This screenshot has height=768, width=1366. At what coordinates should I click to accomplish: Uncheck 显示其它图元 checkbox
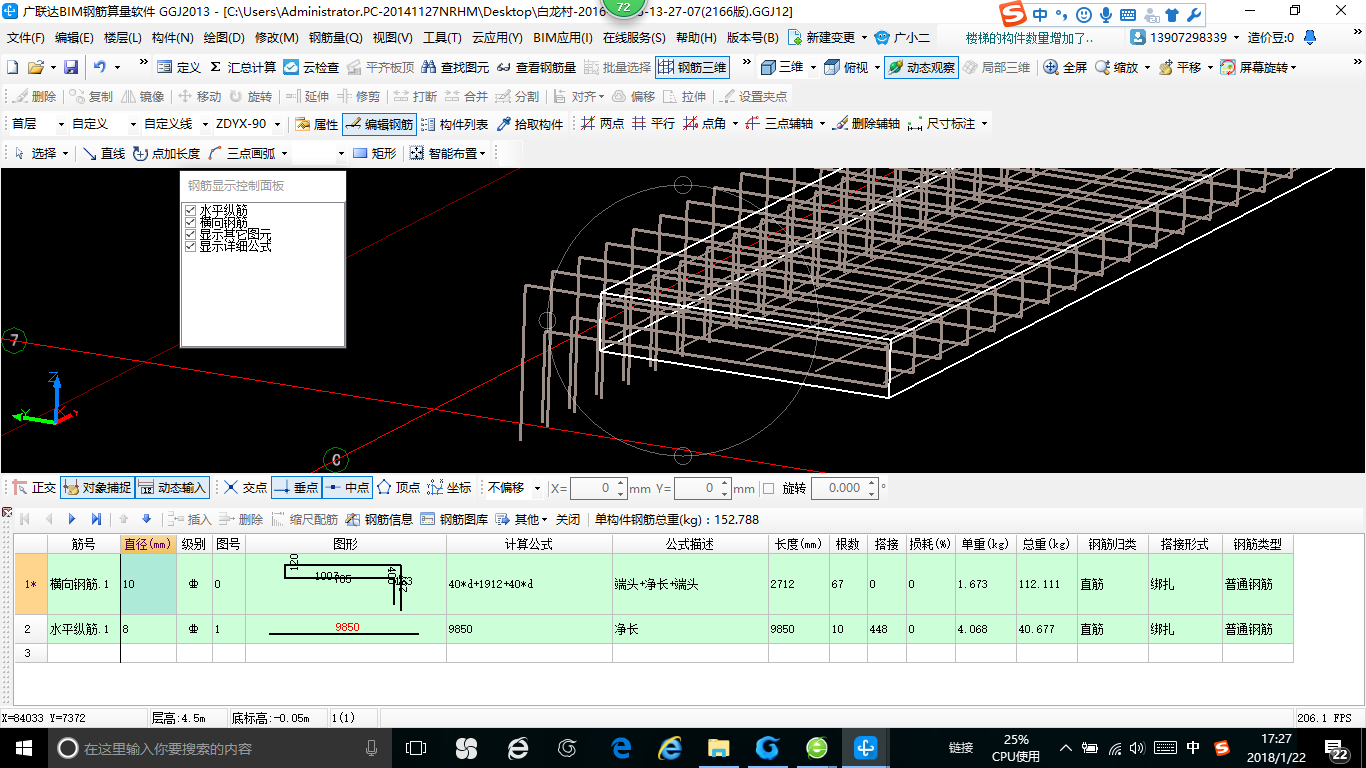coord(190,234)
